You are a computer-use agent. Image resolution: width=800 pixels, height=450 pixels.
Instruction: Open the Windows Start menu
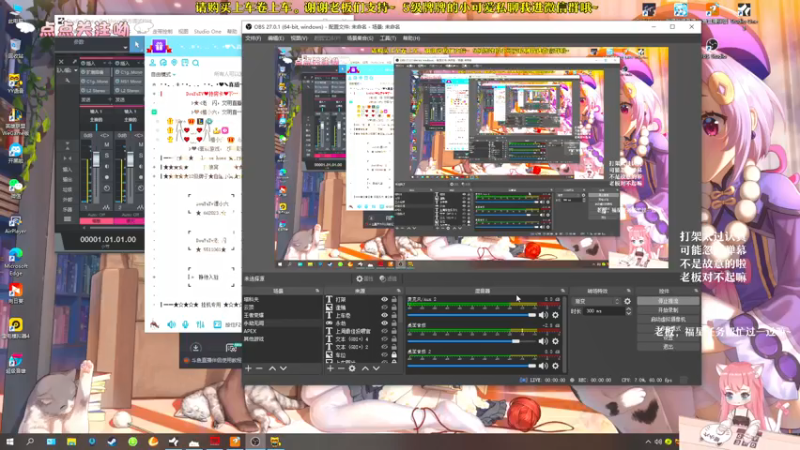10,442
